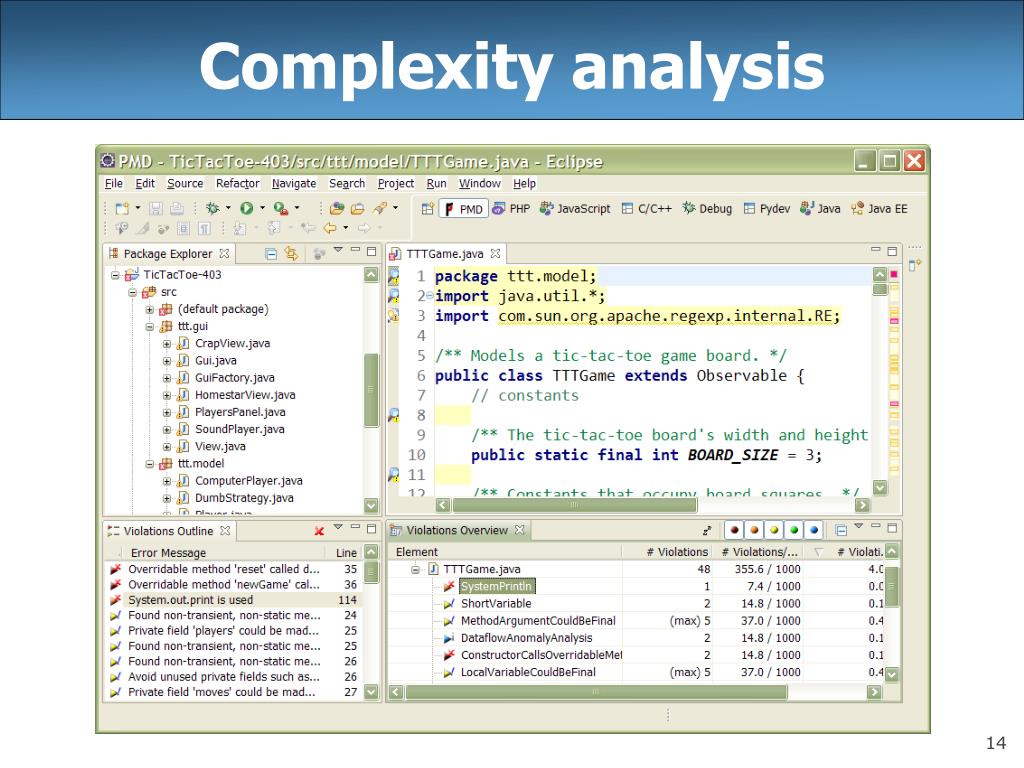Toggle green priority 4 filter
Screen dimensions: 1024x768
click(794, 530)
